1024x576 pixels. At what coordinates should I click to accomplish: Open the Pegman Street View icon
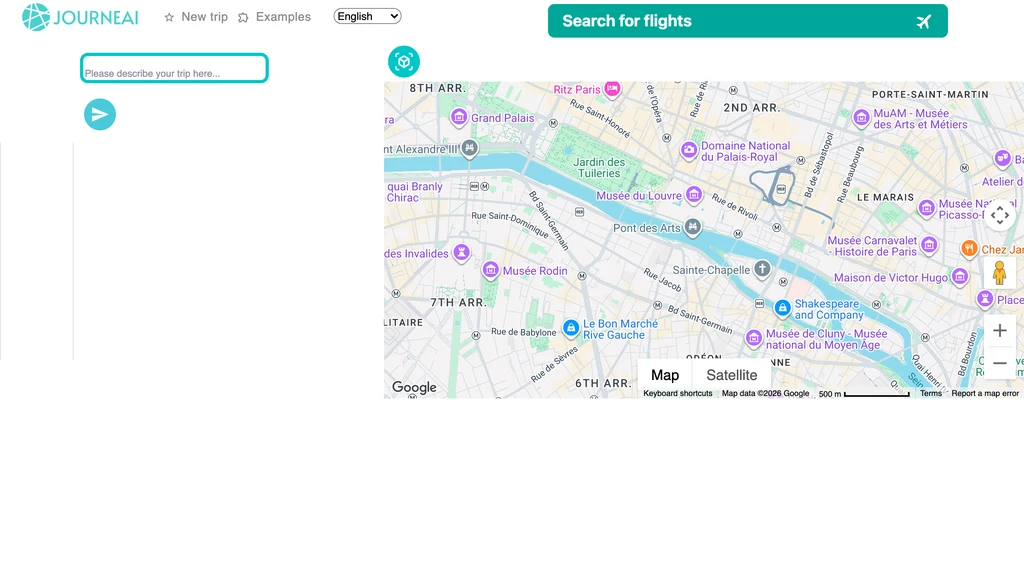[x=999, y=272]
